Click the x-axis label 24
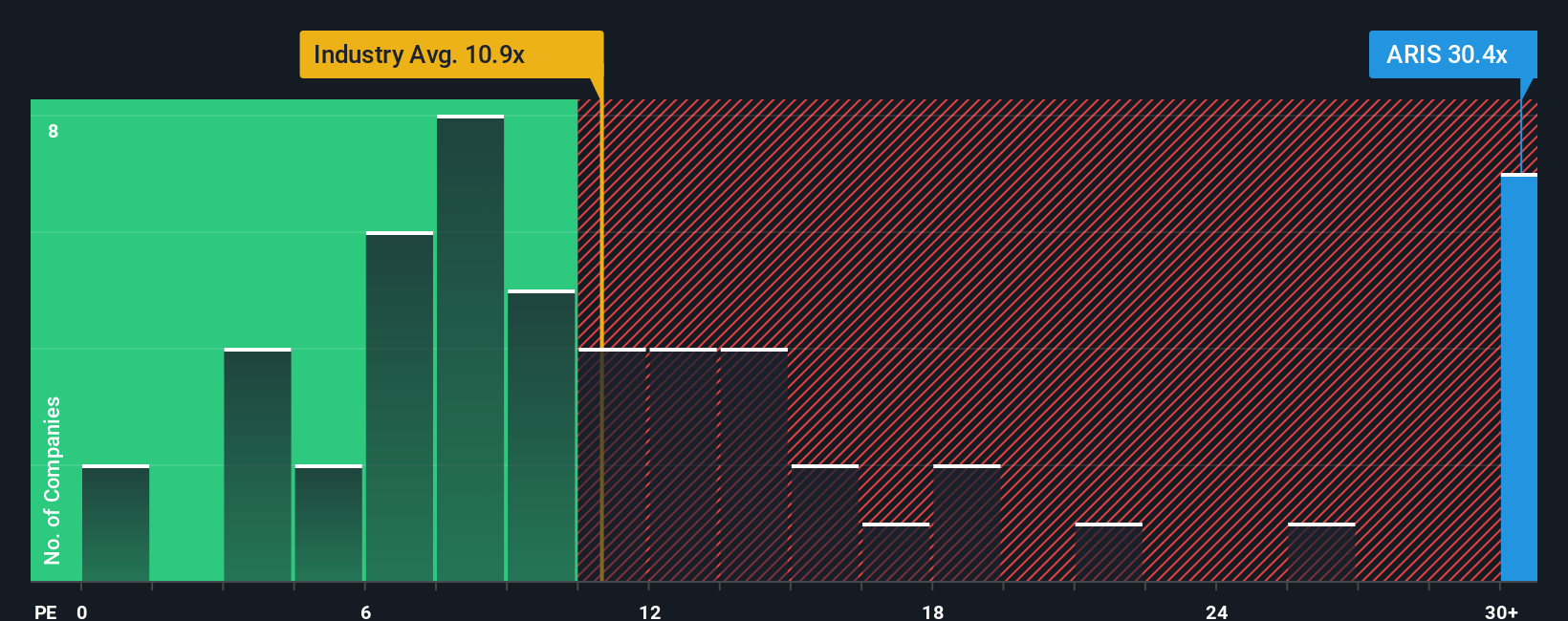Screen dimensions: 1568x621 1217,612
